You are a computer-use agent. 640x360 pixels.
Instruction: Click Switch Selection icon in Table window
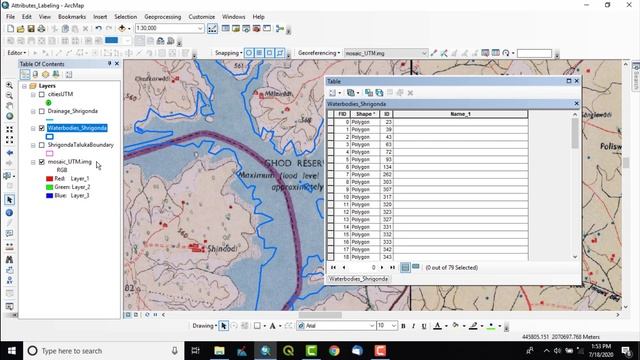(x=380, y=93)
